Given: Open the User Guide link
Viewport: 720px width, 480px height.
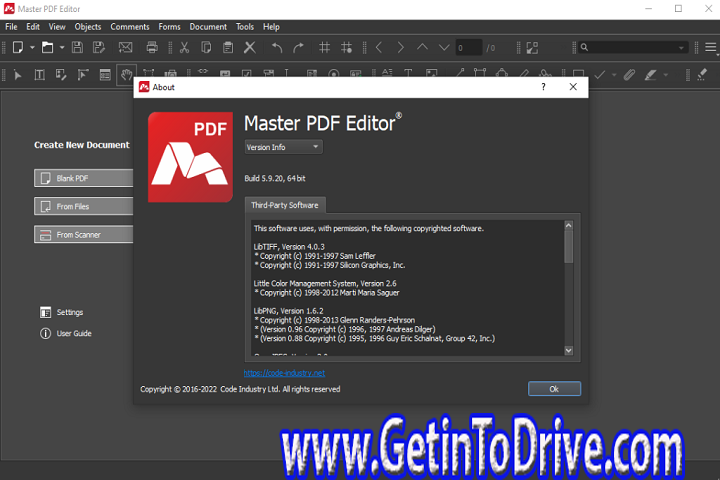Looking at the screenshot, I should pos(66,333).
